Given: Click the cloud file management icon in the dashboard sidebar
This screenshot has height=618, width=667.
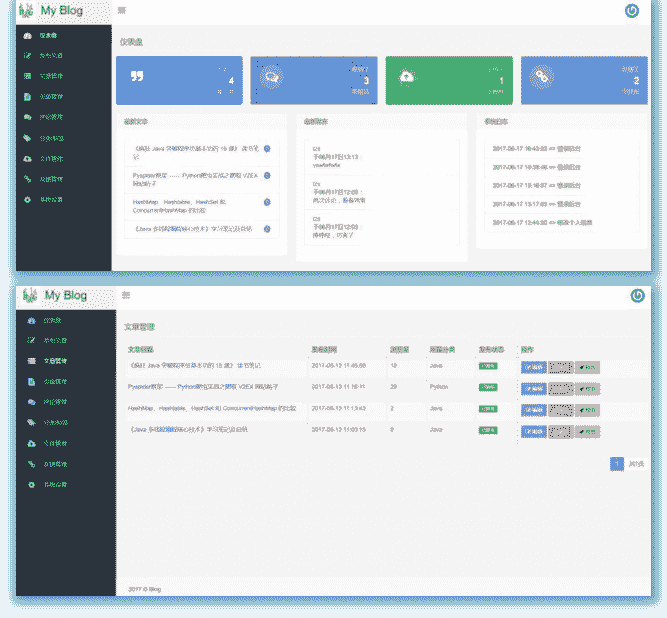Looking at the screenshot, I should click(x=28, y=158).
